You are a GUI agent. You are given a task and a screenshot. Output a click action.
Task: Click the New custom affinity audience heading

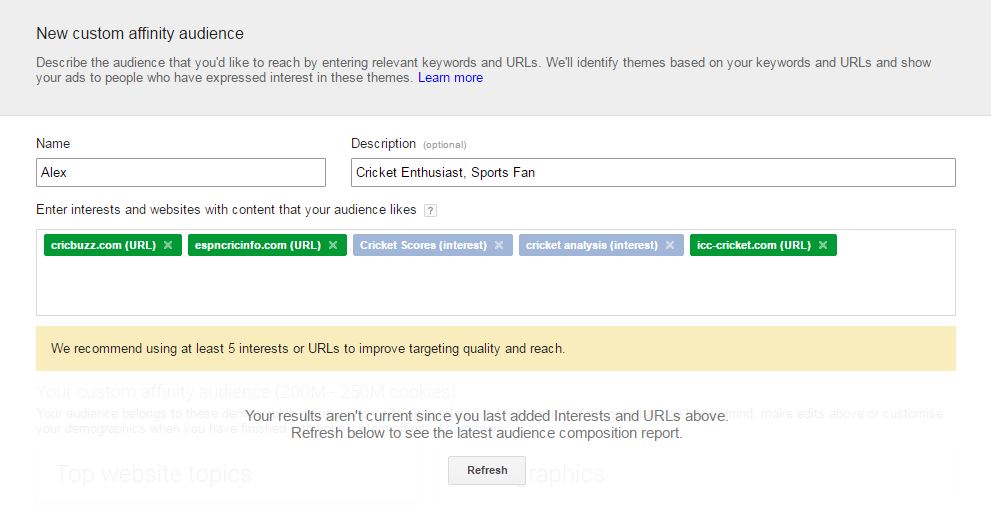[x=140, y=34]
